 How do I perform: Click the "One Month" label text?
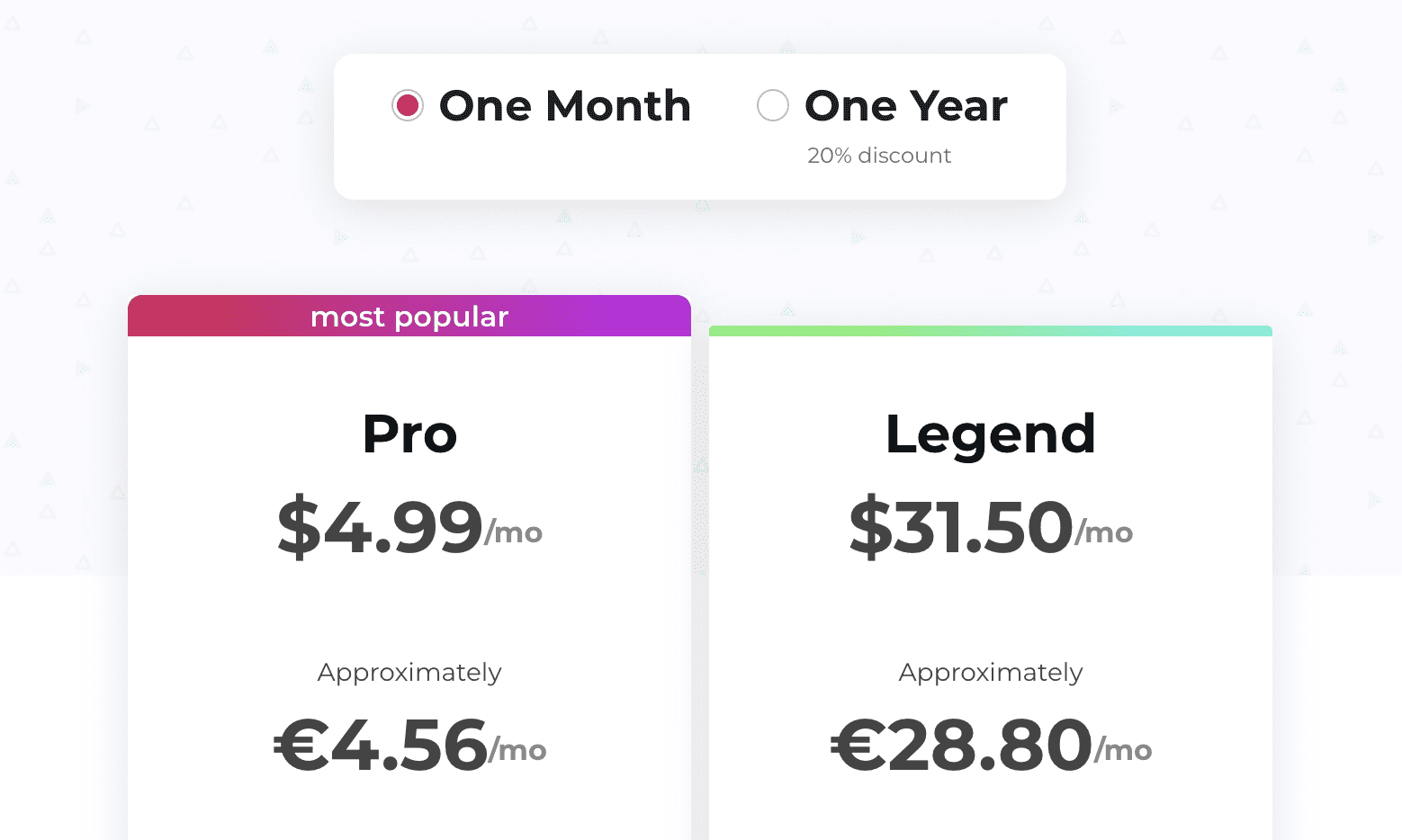pos(564,106)
